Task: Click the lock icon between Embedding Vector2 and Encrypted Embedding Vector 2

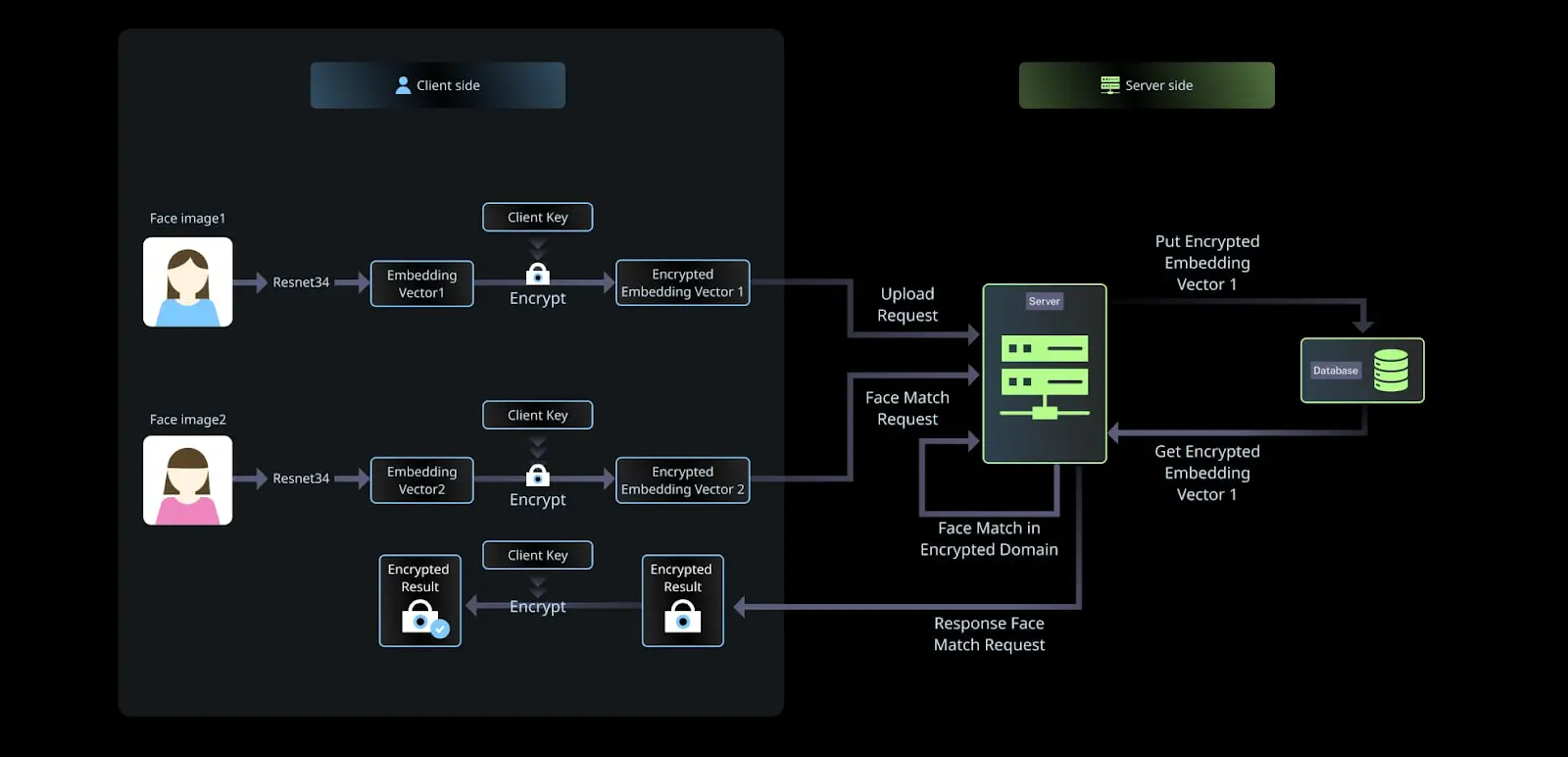Action: [x=538, y=476]
